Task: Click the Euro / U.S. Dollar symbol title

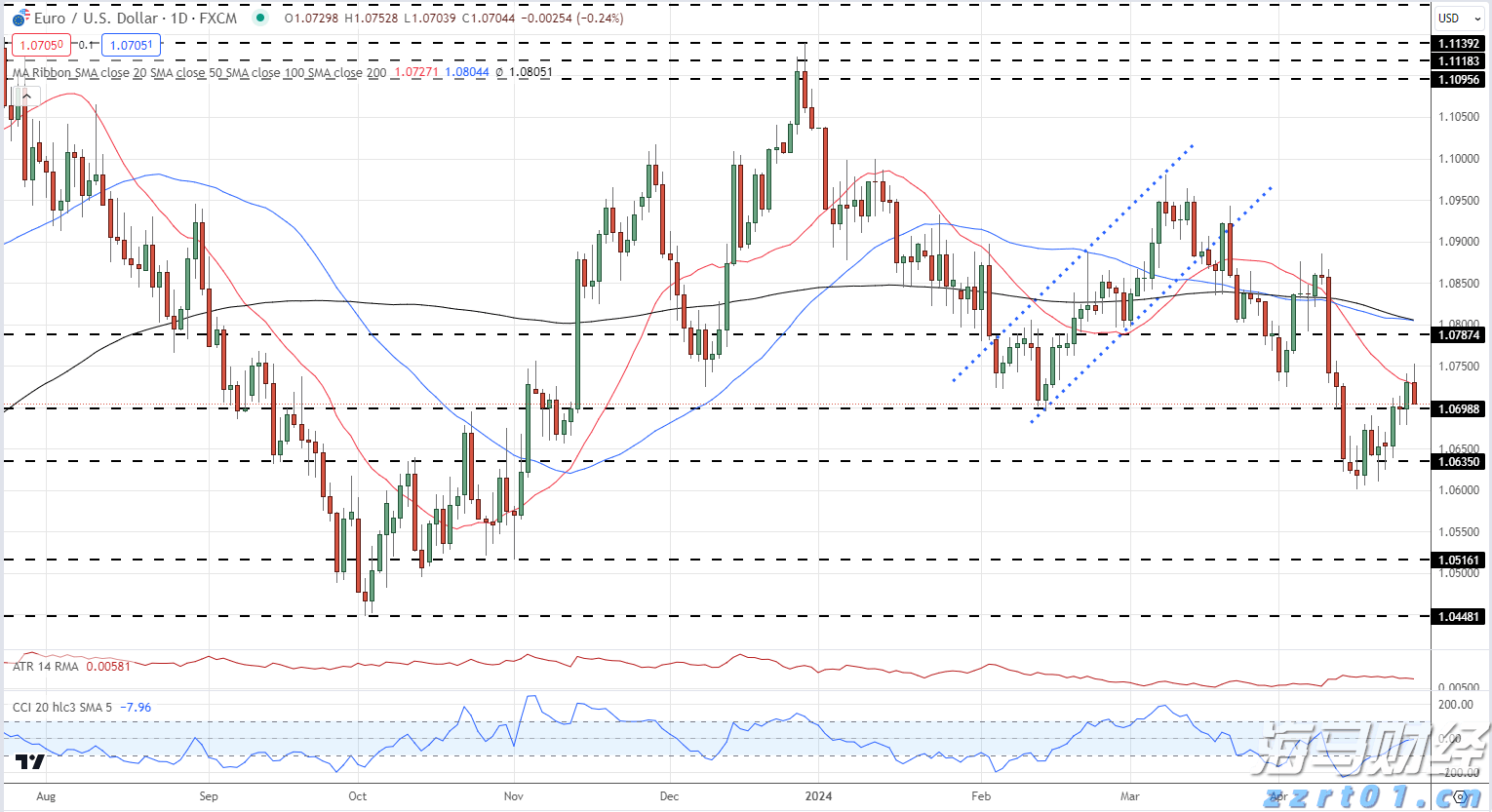Action: point(98,19)
